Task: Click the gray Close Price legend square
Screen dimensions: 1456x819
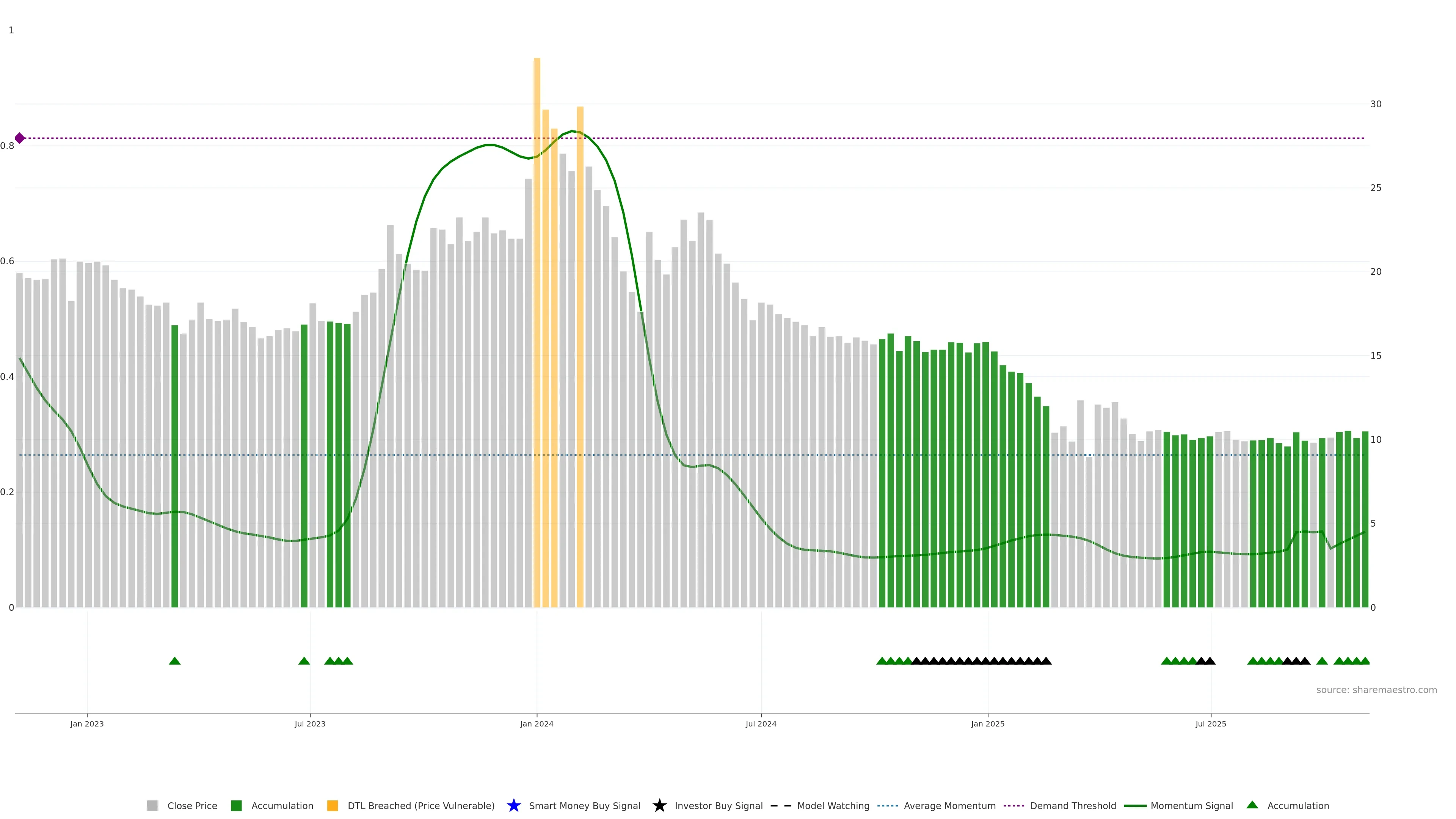Action: [x=152, y=805]
